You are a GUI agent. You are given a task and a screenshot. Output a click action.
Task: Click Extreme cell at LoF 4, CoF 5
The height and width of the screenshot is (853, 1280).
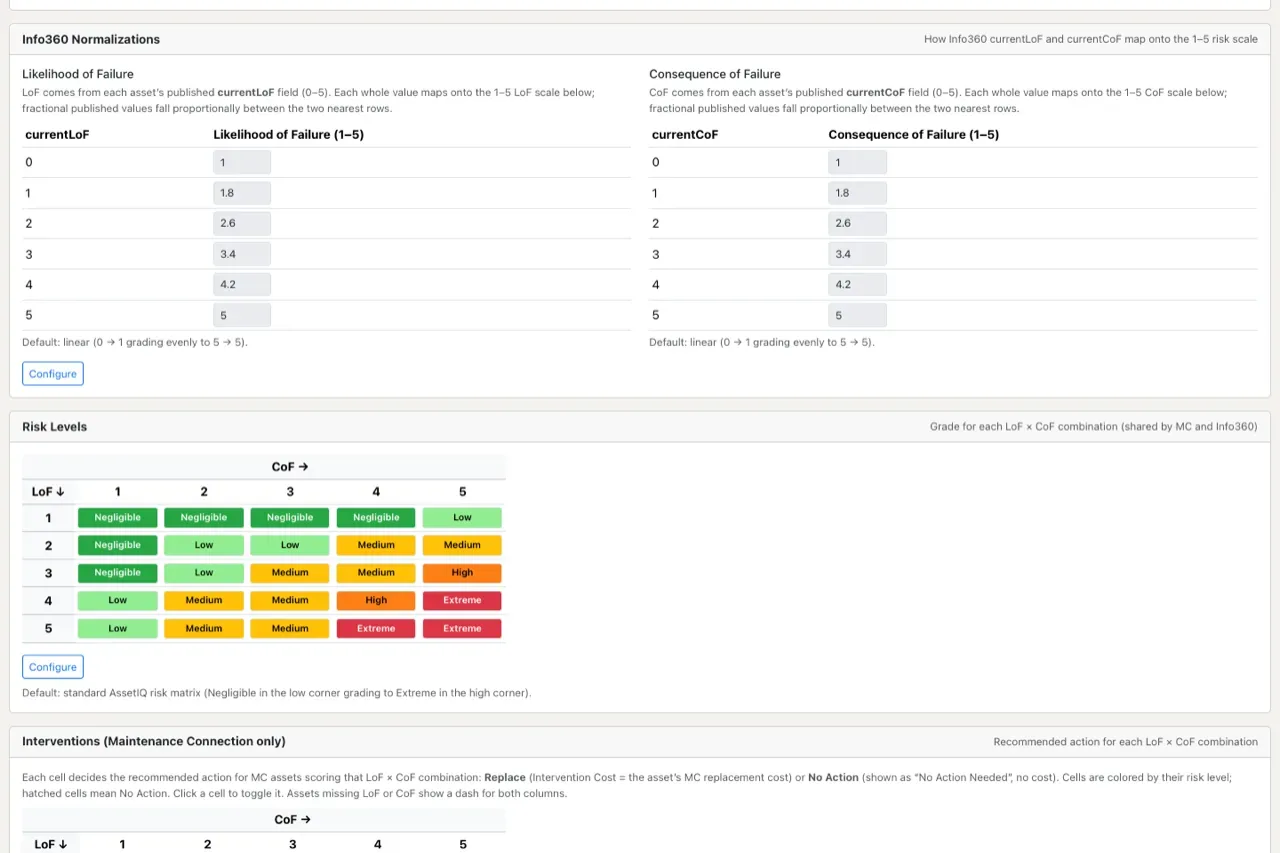[462, 601]
